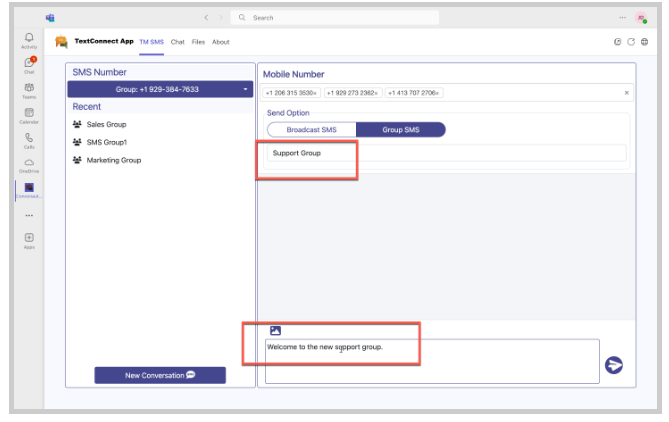The image size is (669, 422).
Task: Open the Sales Group conversation
Action: click(106, 125)
